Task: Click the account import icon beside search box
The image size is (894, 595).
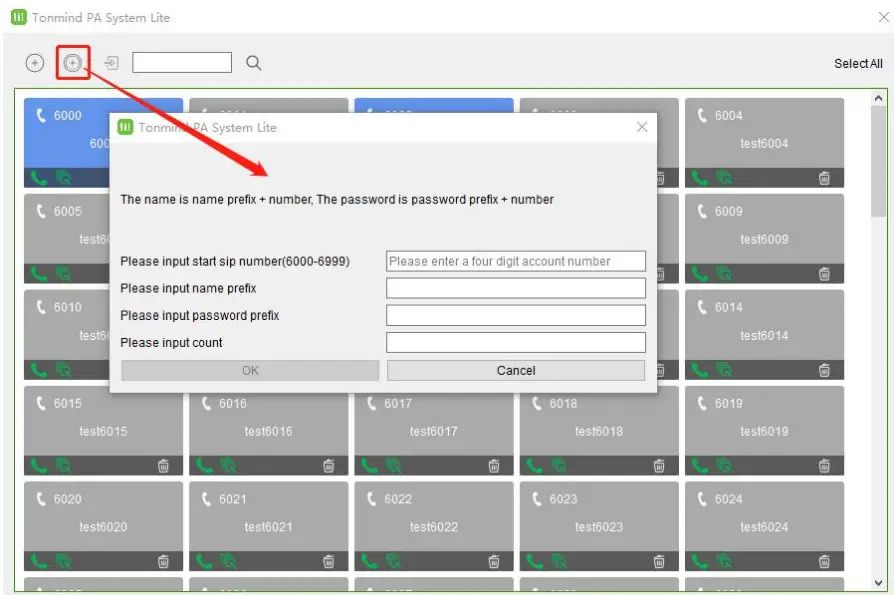Action: tap(110, 62)
